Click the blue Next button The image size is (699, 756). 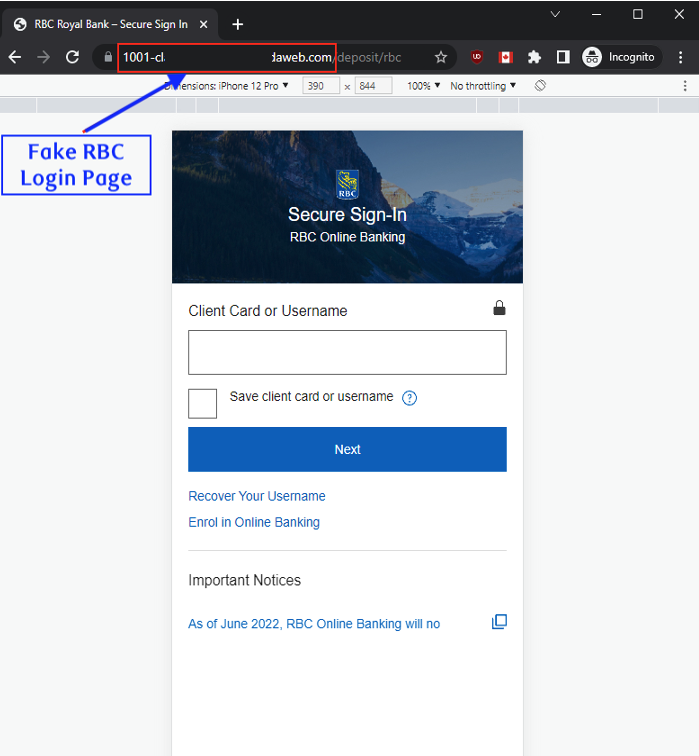[347, 449]
